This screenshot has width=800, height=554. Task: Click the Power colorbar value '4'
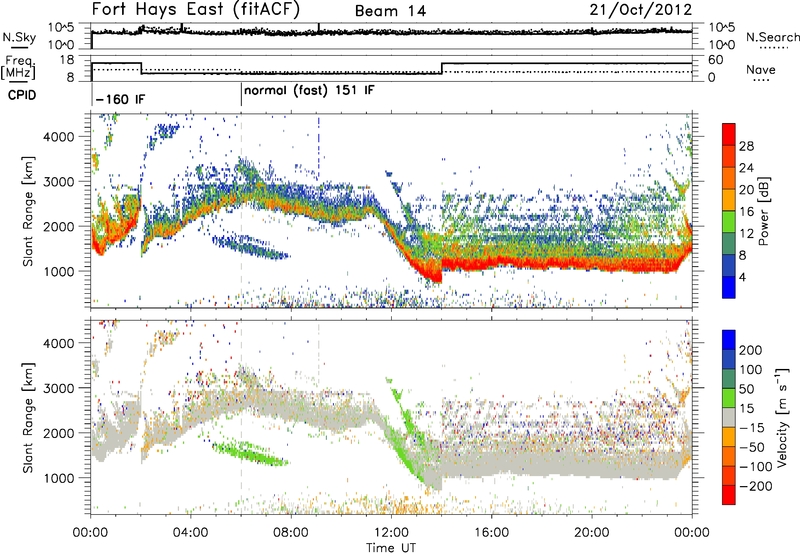click(743, 278)
